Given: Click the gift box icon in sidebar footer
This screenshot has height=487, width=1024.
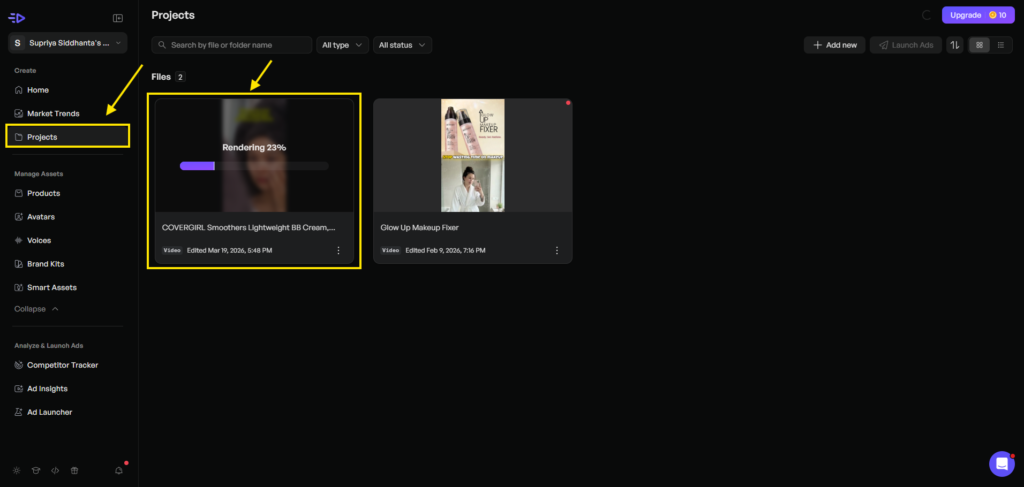Looking at the screenshot, I should [x=73, y=470].
